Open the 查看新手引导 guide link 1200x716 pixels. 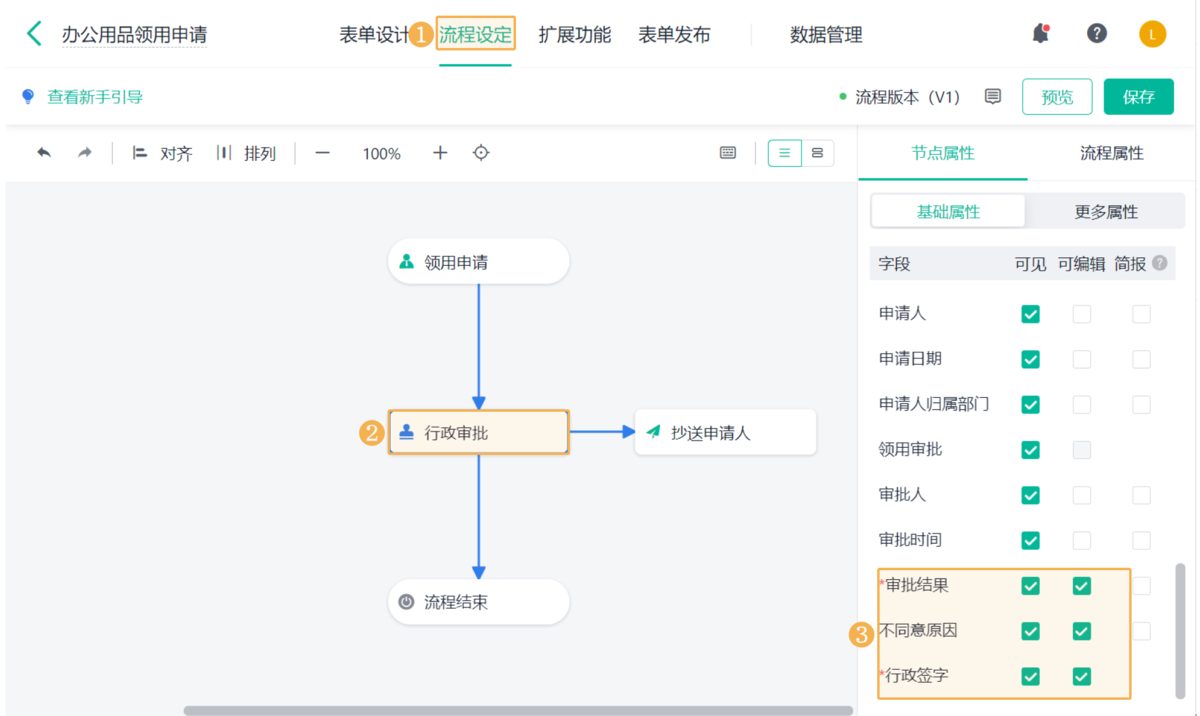click(88, 96)
